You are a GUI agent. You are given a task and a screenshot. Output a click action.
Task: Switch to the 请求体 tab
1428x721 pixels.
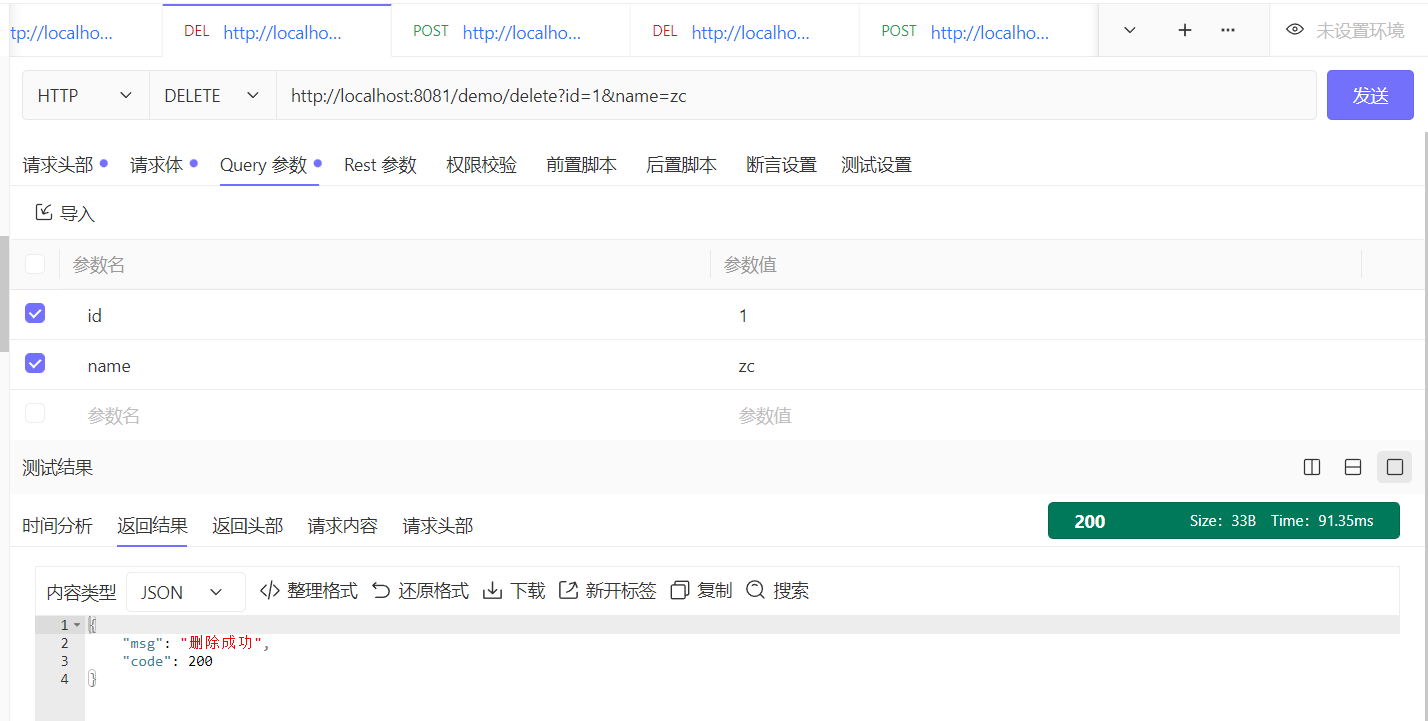(x=157, y=165)
